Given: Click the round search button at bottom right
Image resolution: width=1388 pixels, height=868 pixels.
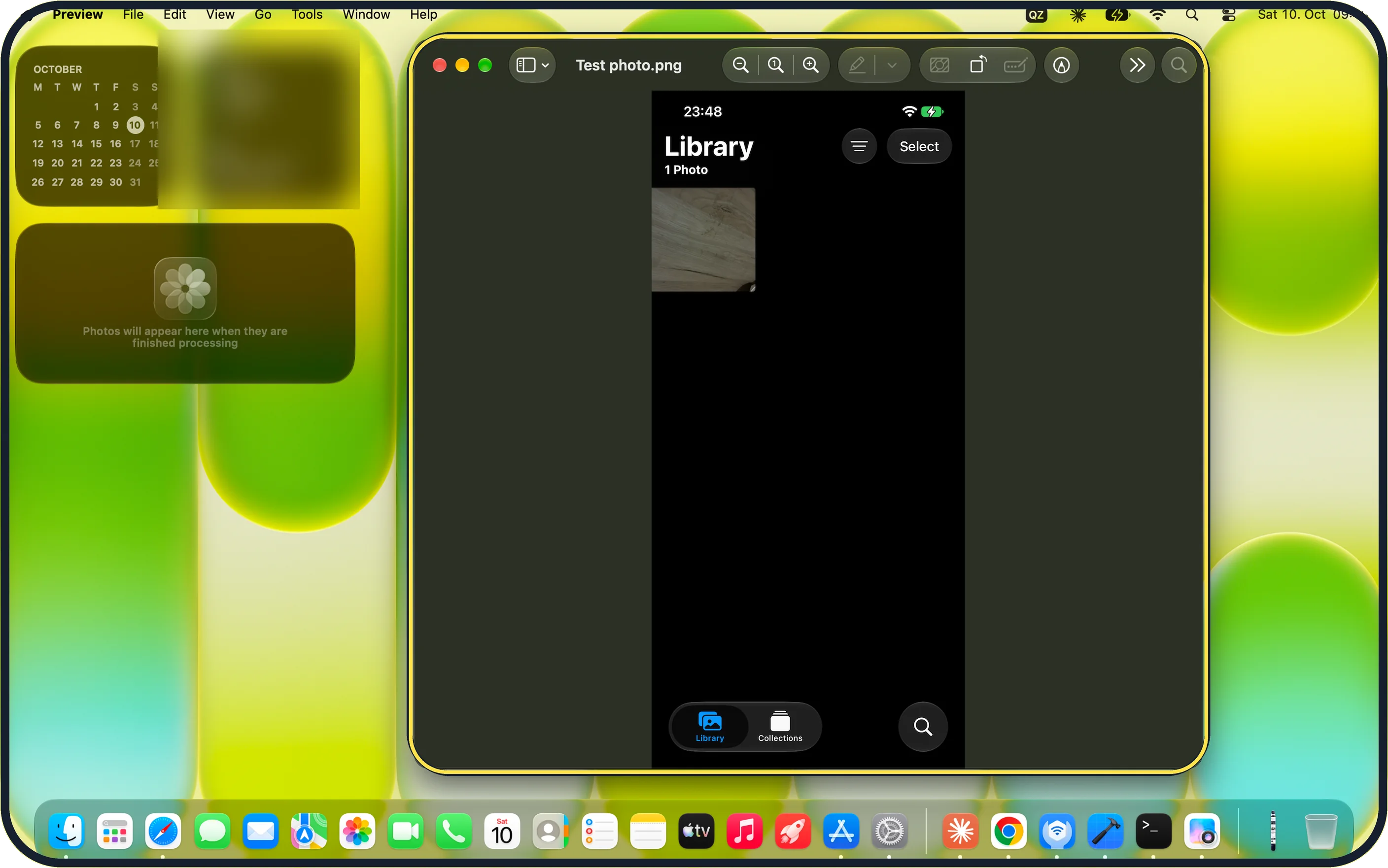Looking at the screenshot, I should 923,727.
